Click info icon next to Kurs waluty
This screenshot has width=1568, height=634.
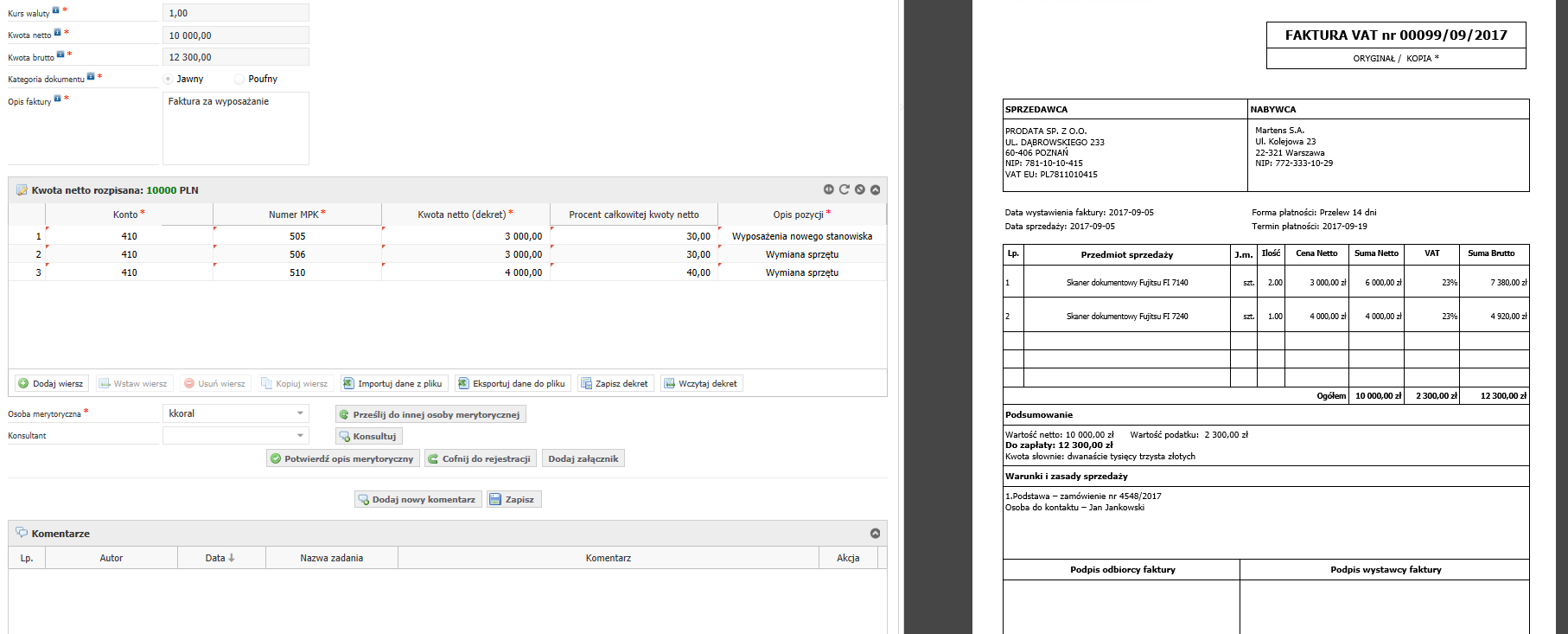click(56, 10)
